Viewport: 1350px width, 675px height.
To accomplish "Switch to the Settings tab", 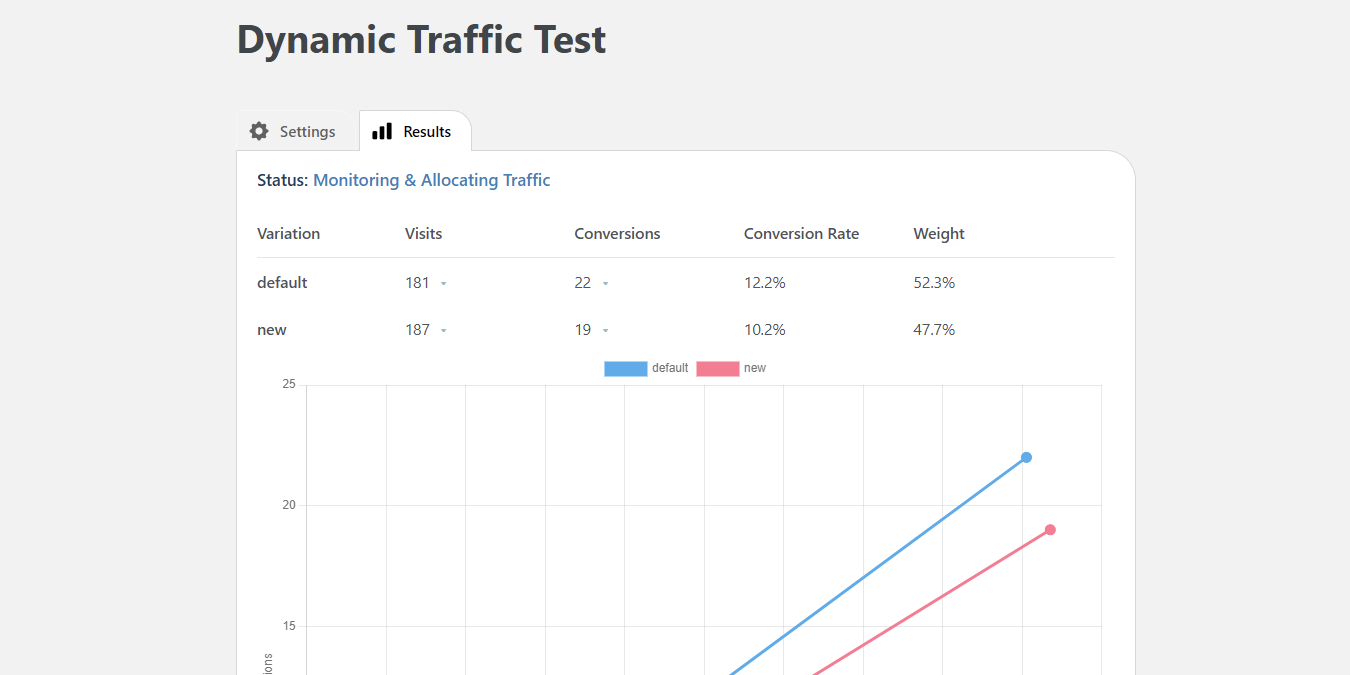I will click(x=294, y=131).
